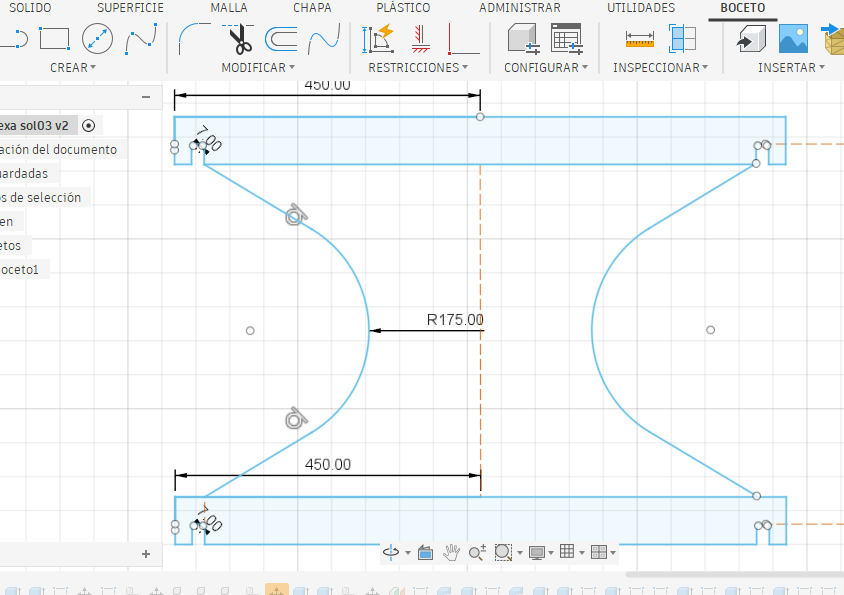Click the blue icon right of Measure
This screenshot has width=844, height=595.
(683, 39)
